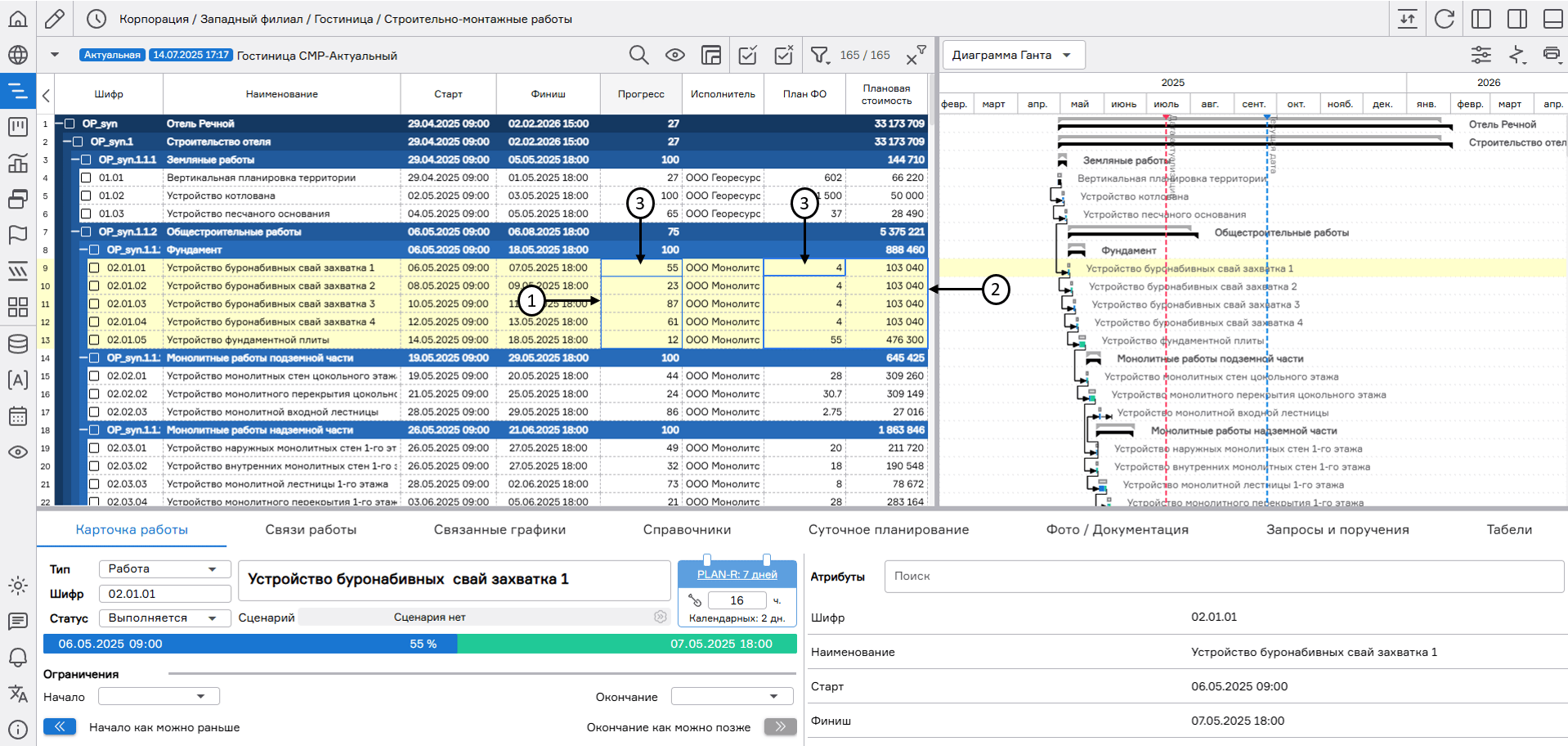
Task: Check the box for row 01.01
Action: point(86,178)
